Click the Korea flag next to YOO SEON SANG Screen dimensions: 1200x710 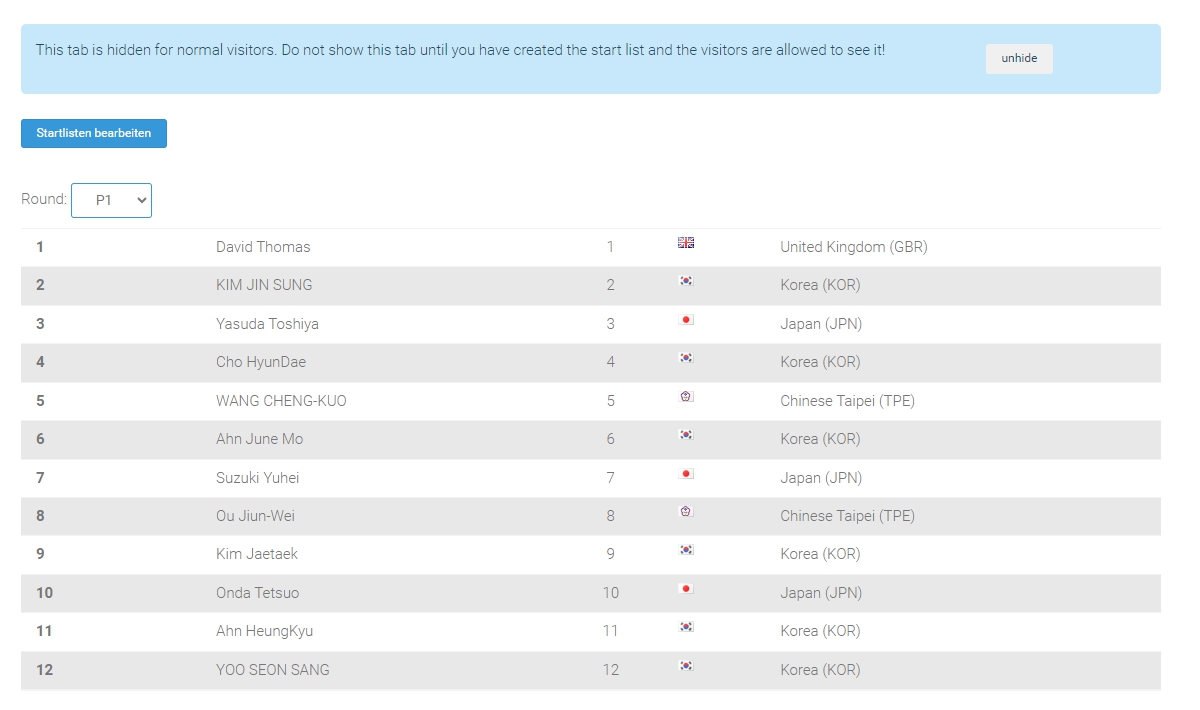(x=686, y=666)
